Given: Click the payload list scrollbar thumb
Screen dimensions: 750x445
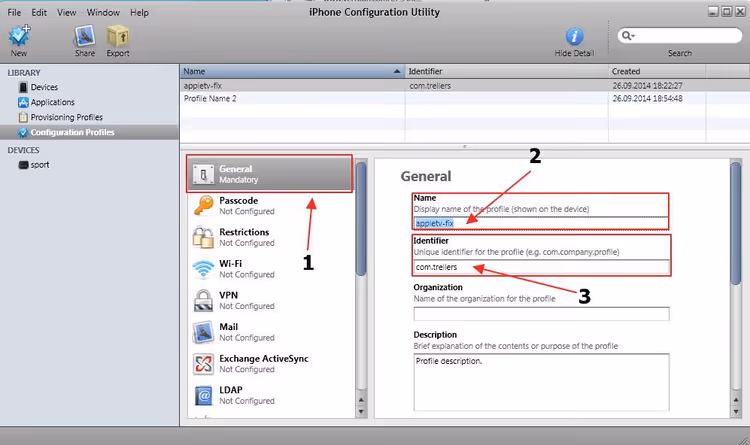Looking at the screenshot, I should 361,219.
